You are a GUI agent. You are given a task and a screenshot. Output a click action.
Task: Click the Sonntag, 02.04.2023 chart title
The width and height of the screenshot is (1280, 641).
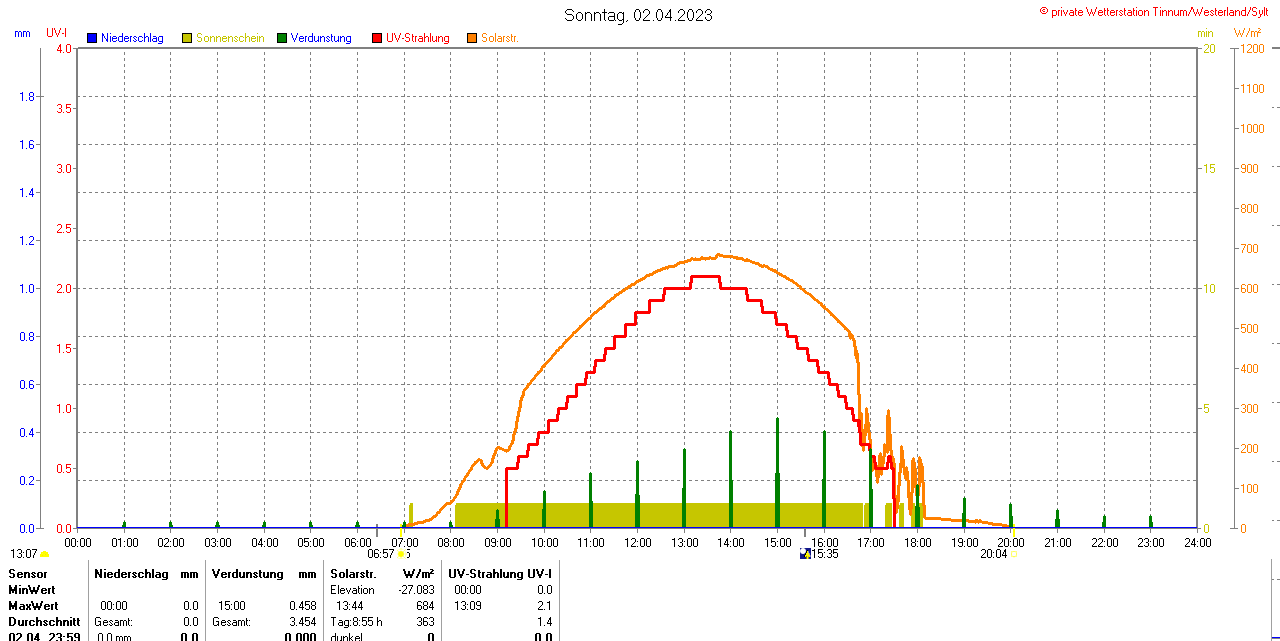(x=639, y=15)
